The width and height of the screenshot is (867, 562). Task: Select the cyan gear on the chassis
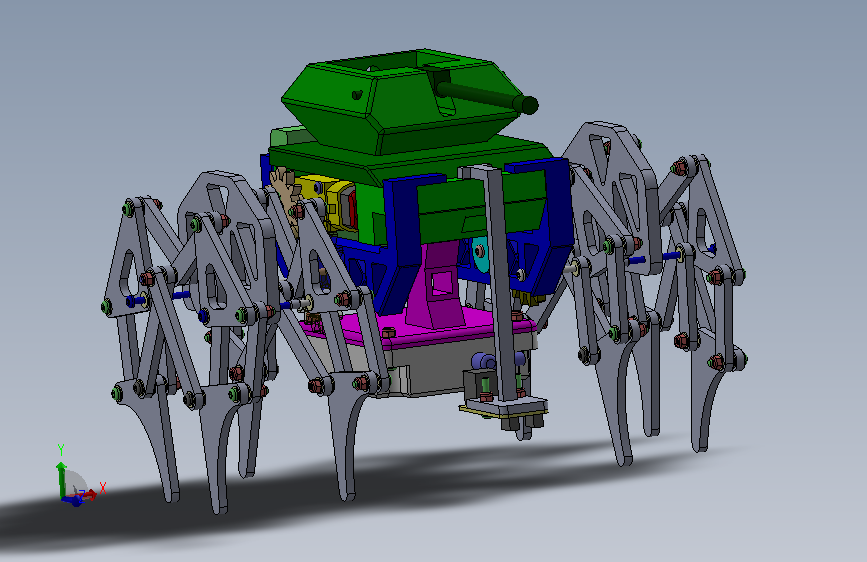[x=480, y=254]
